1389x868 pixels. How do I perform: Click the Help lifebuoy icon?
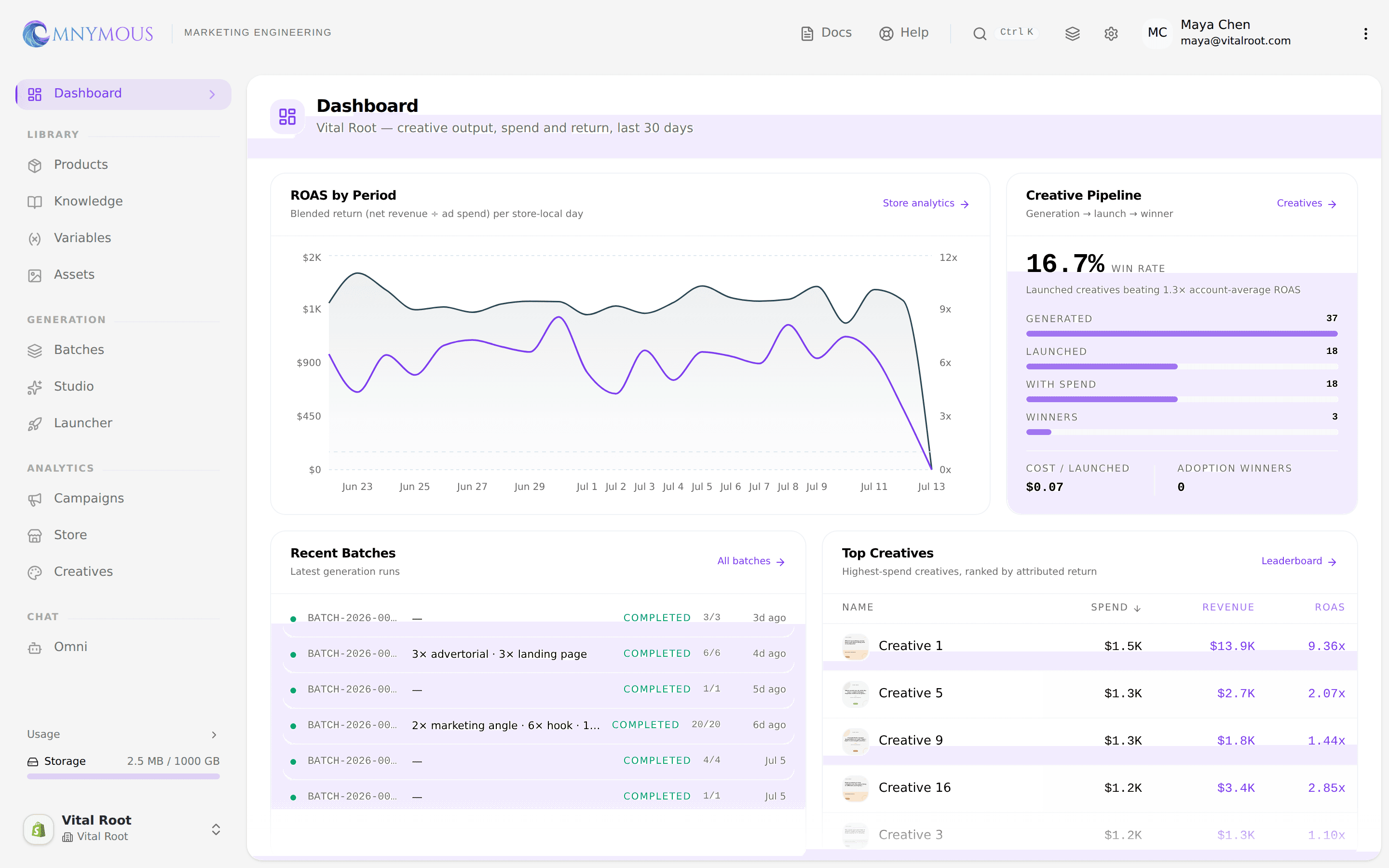click(886, 34)
